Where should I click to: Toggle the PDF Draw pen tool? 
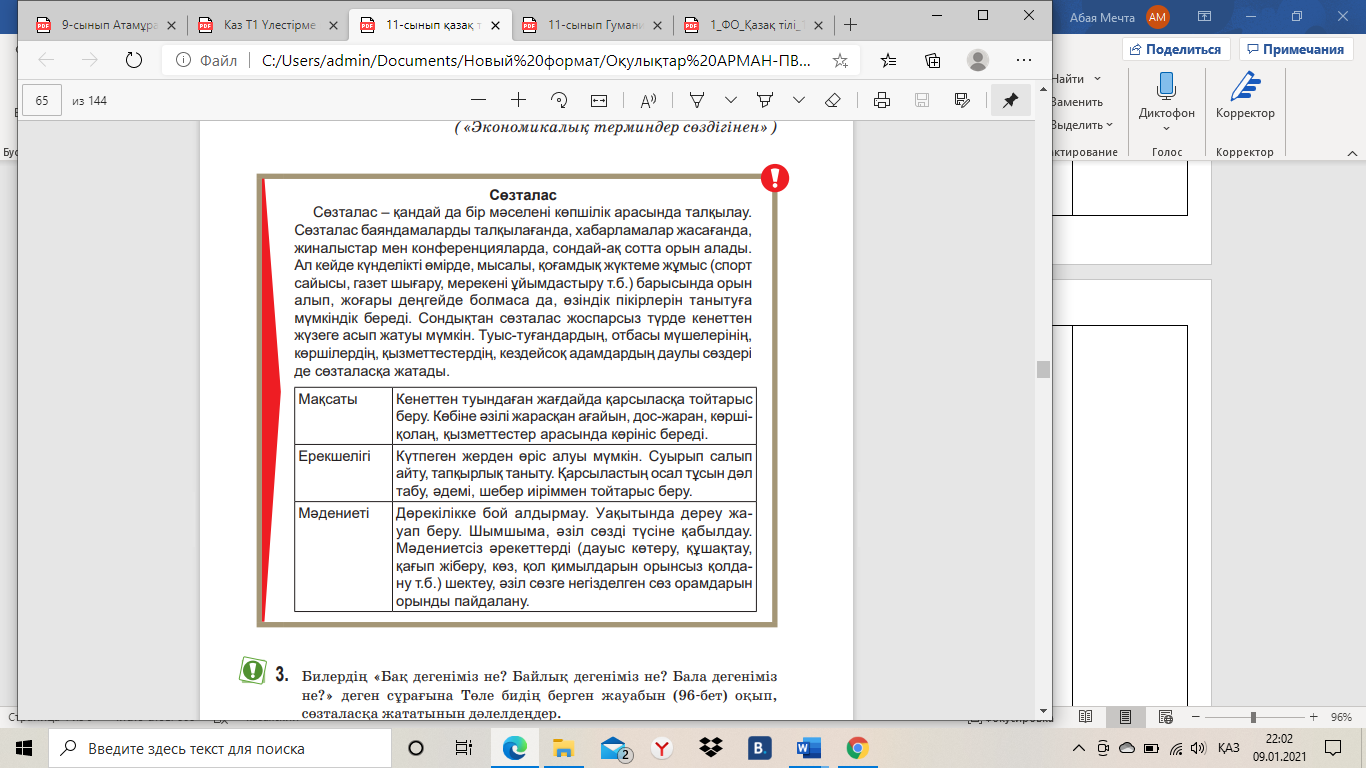(x=697, y=100)
